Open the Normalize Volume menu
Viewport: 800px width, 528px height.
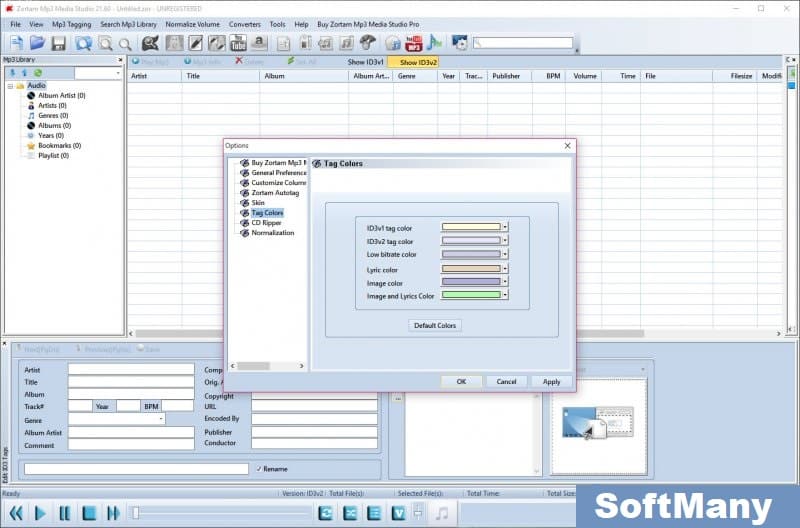(x=192, y=24)
